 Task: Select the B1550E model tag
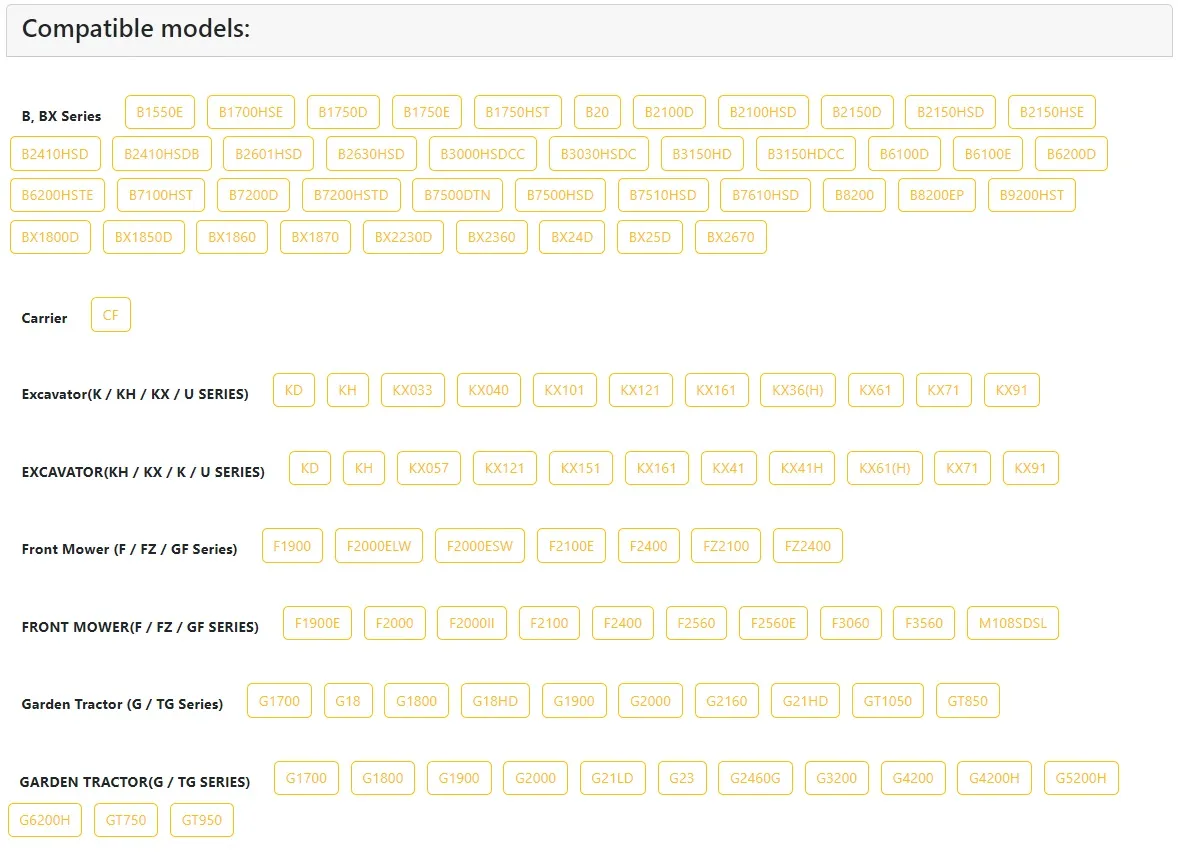160,112
